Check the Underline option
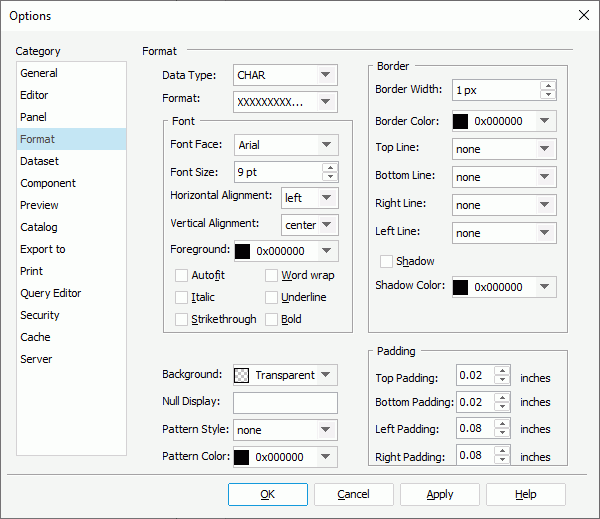Image resolution: width=600 pixels, height=519 pixels. 271,297
